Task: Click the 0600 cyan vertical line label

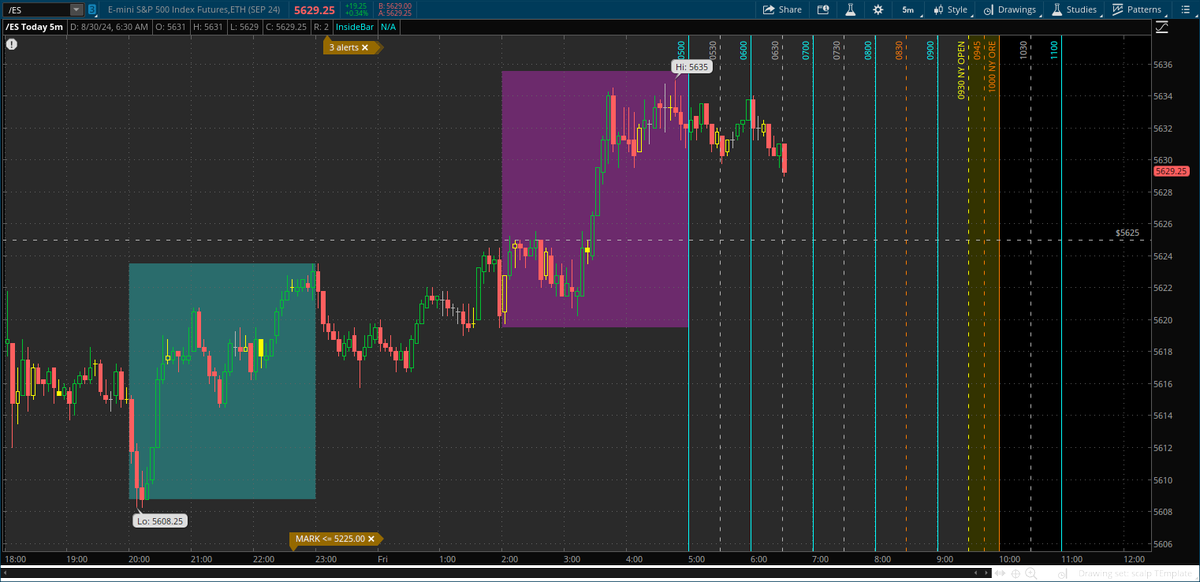Action: pos(744,52)
